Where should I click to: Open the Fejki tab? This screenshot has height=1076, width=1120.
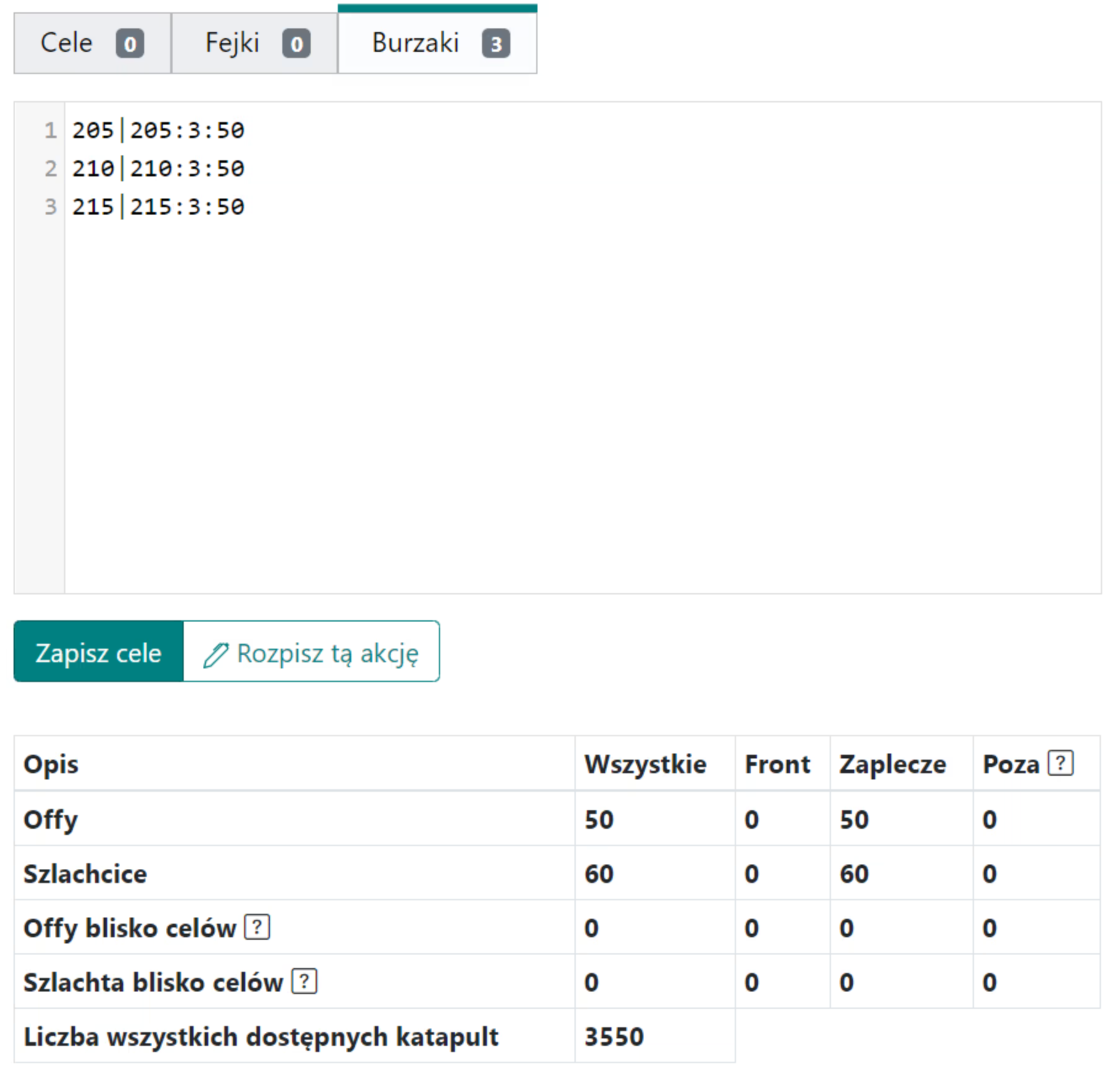pos(232,43)
